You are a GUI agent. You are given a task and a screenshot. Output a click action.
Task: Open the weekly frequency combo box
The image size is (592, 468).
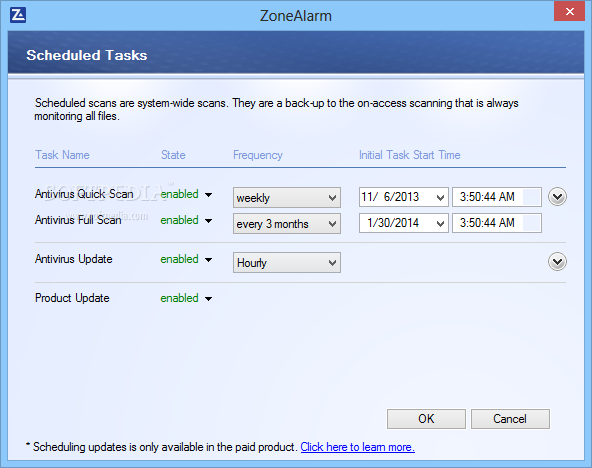pyautogui.click(x=287, y=197)
